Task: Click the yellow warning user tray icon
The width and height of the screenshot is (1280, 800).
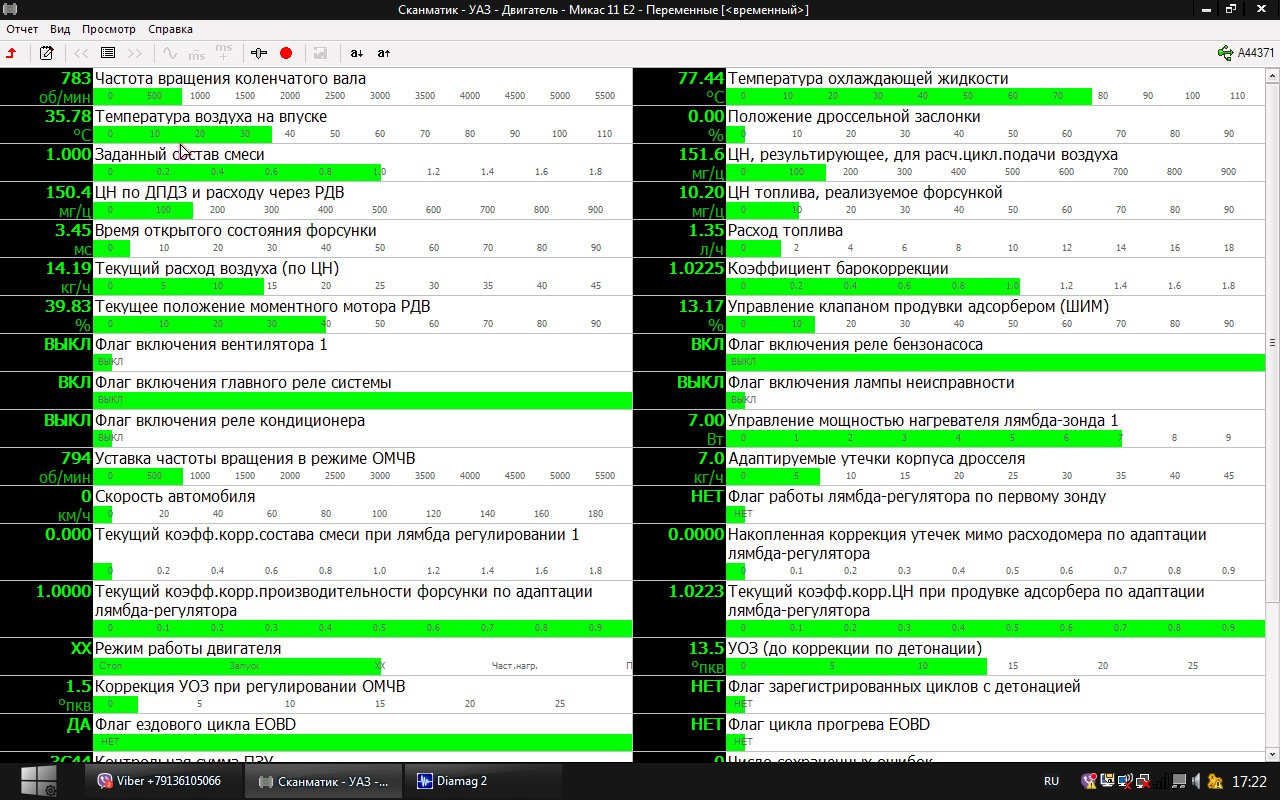Action: [1215, 781]
